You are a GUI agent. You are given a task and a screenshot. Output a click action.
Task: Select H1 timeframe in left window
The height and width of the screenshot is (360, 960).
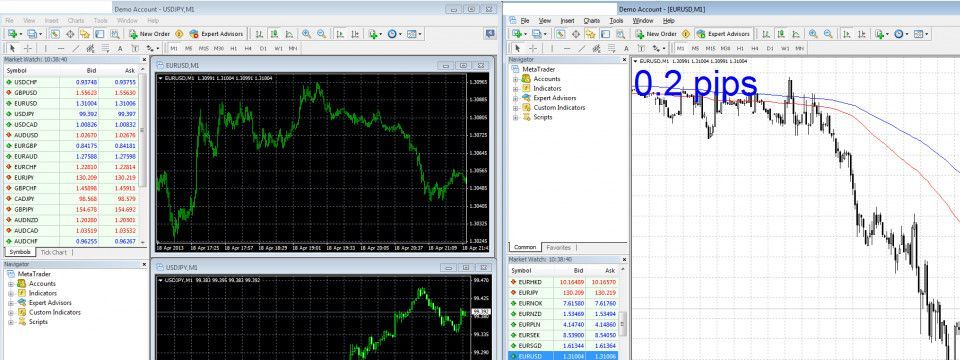pyautogui.click(x=233, y=48)
